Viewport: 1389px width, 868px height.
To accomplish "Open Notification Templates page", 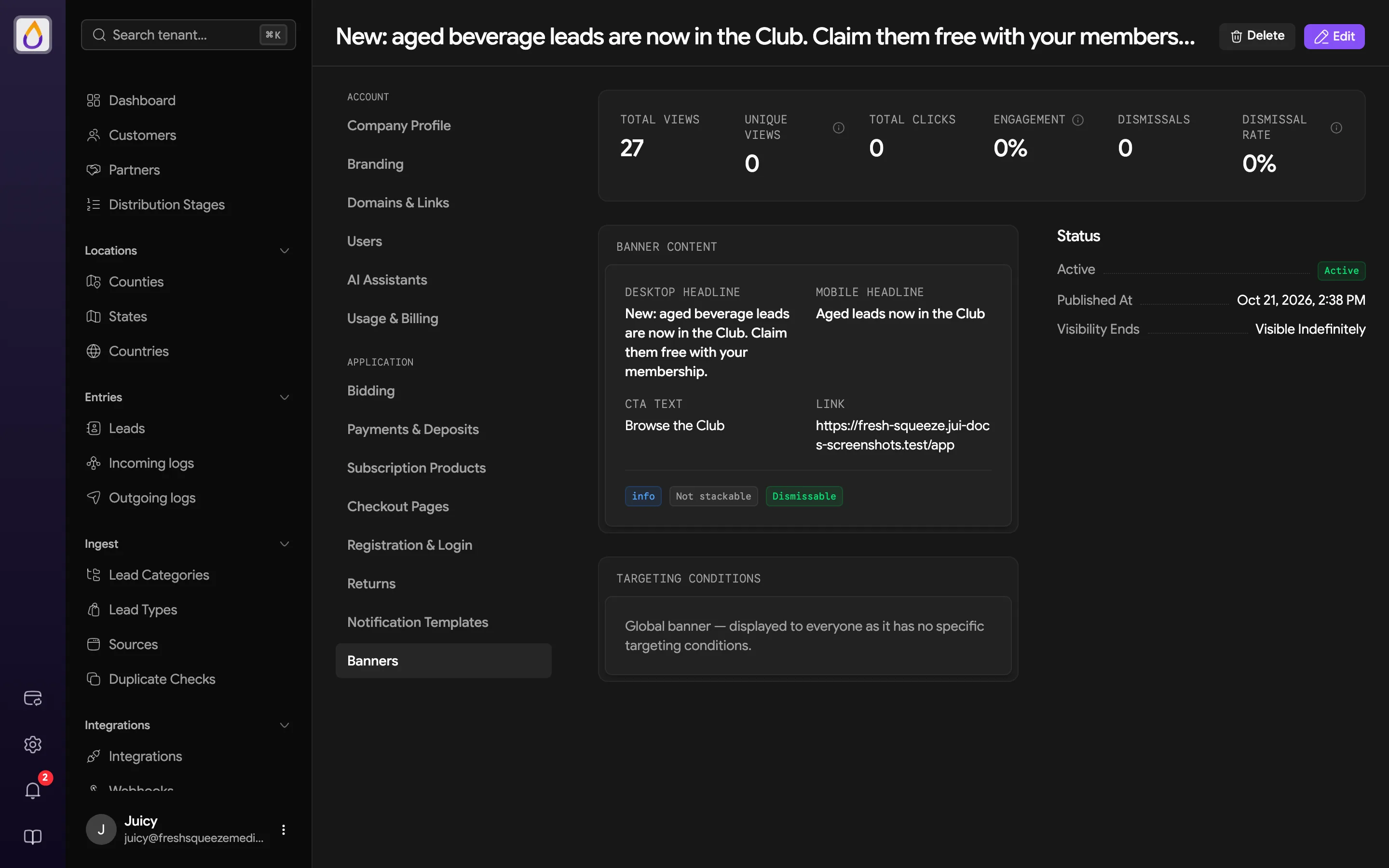I will tap(443, 622).
